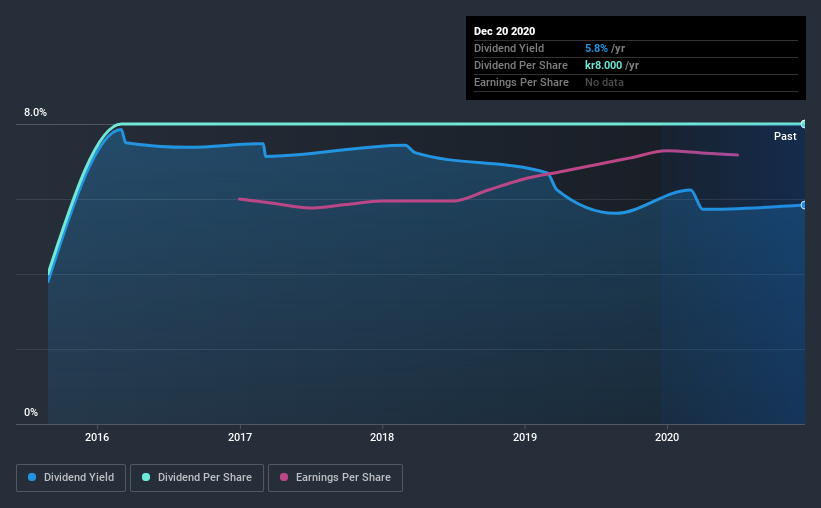Click the No data earnings per share text
The height and width of the screenshot is (508, 821).
coord(604,82)
